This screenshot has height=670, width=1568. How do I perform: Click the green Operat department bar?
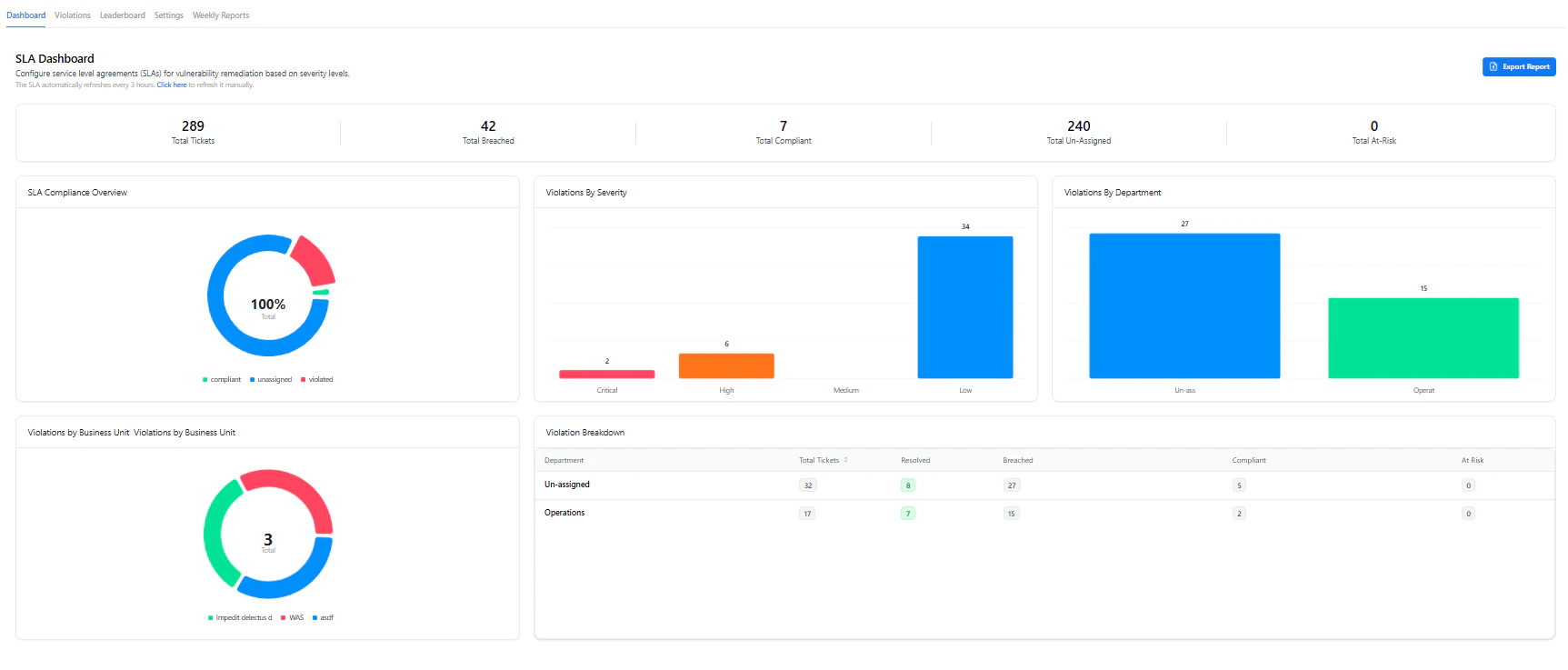tap(1423, 338)
